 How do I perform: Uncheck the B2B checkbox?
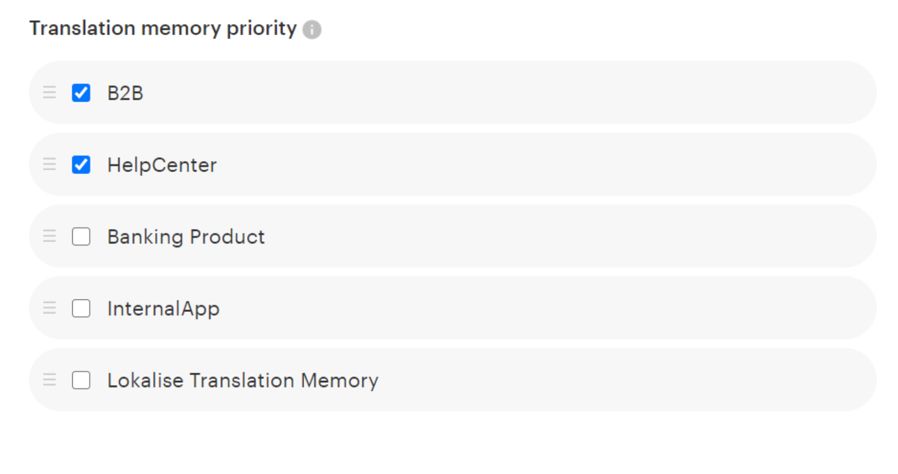pos(81,93)
